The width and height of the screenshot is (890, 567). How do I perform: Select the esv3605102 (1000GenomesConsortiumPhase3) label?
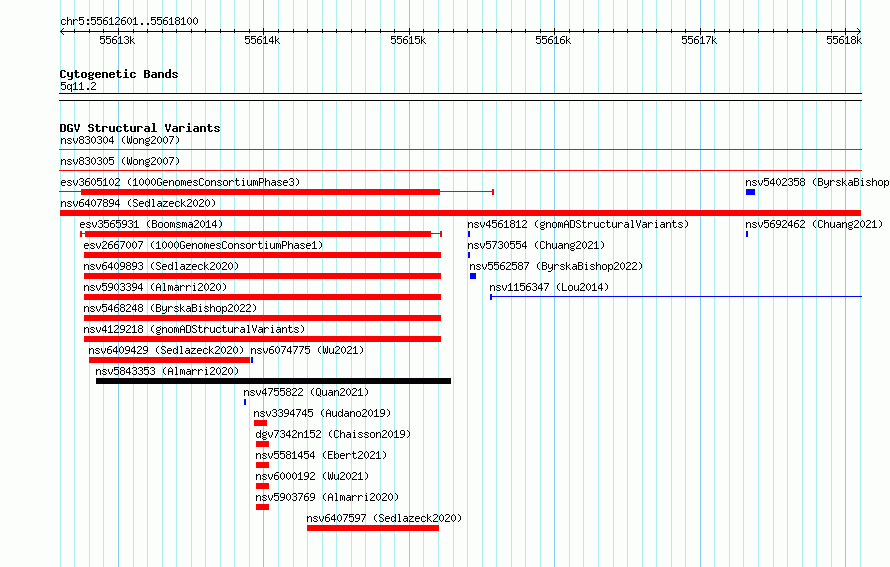pos(180,182)
